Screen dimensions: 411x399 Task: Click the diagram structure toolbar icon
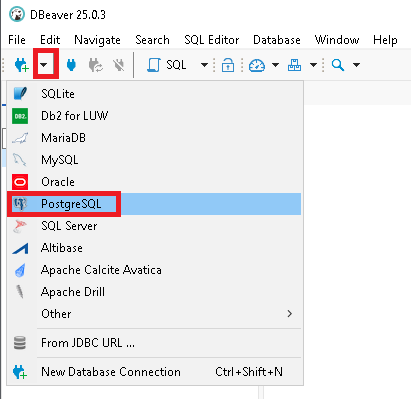coord(294,65)
